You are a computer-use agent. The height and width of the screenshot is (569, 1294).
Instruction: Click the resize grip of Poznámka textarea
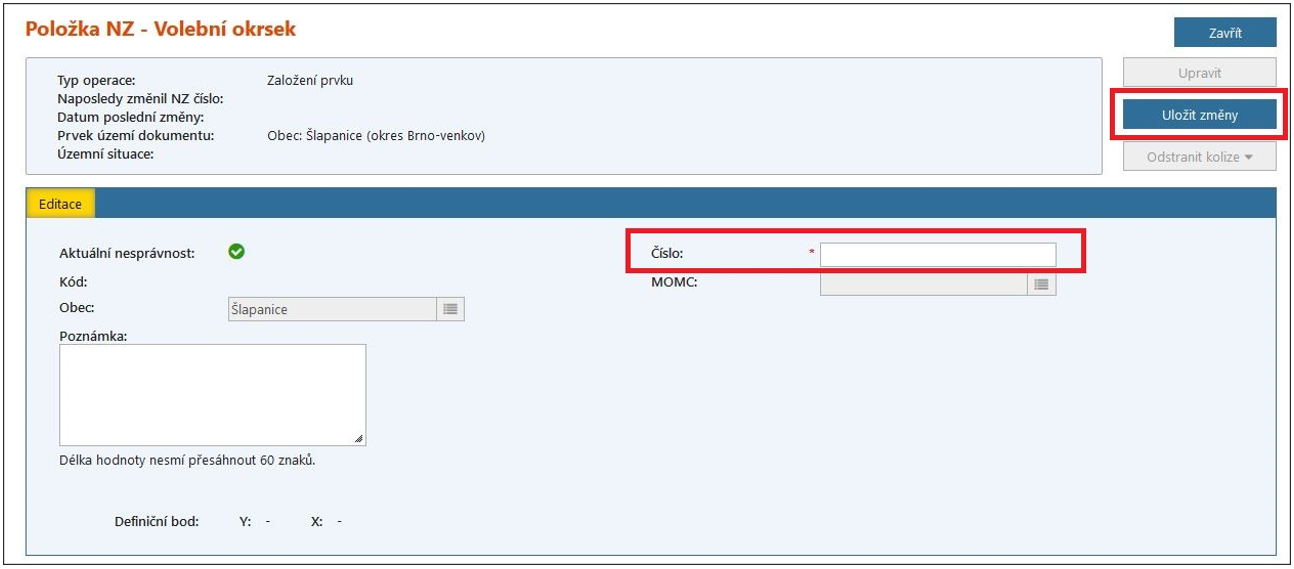(x=359, y=438)
